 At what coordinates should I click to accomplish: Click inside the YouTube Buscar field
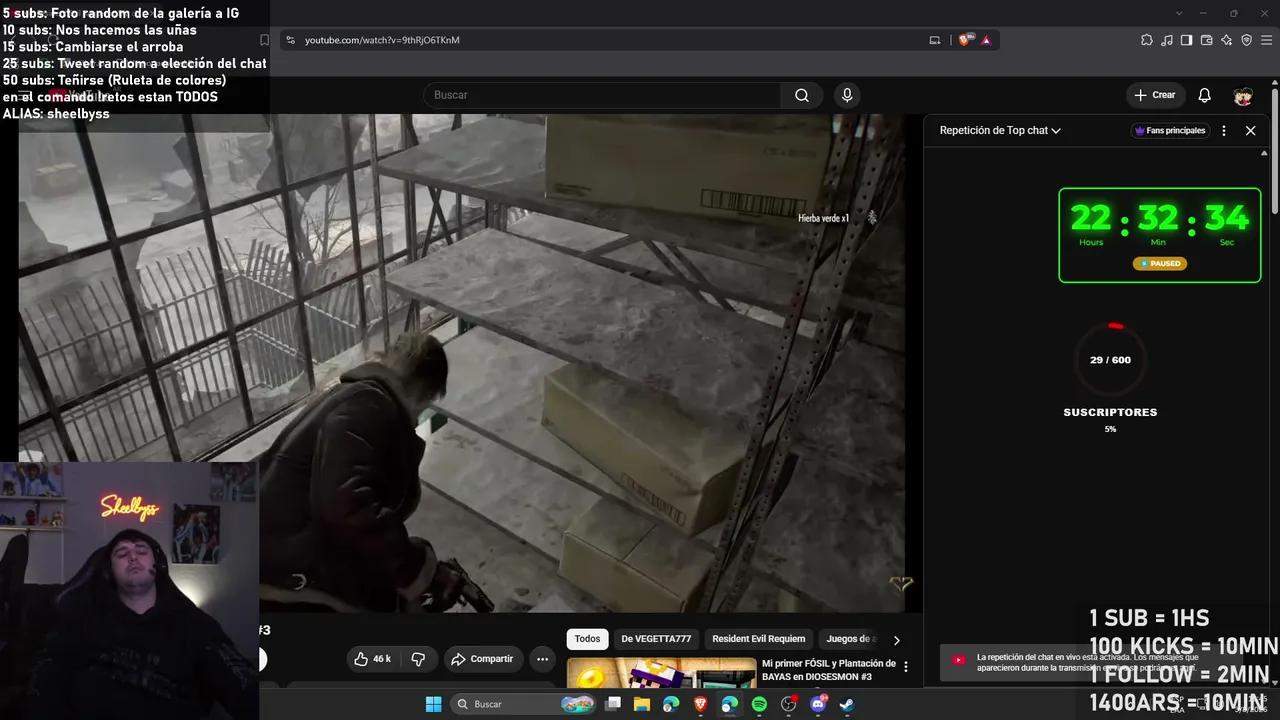coord(603,95)
